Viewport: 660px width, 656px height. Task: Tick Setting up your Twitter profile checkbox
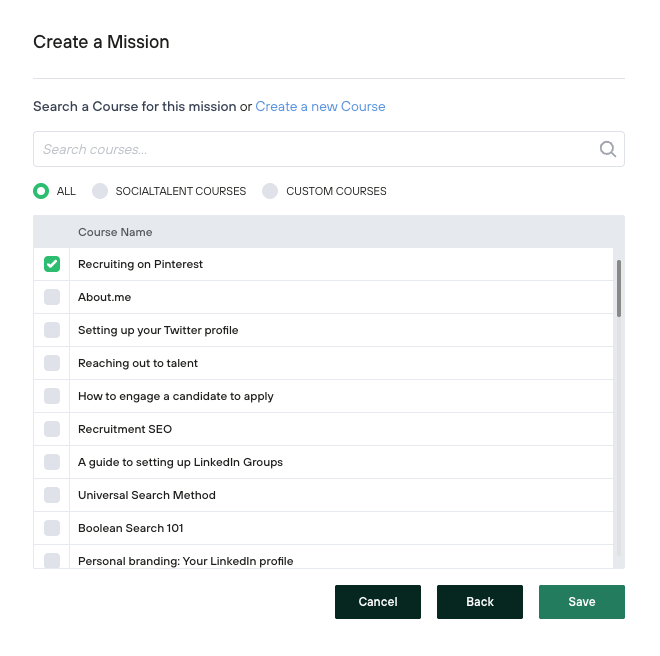tap(52, 330)
